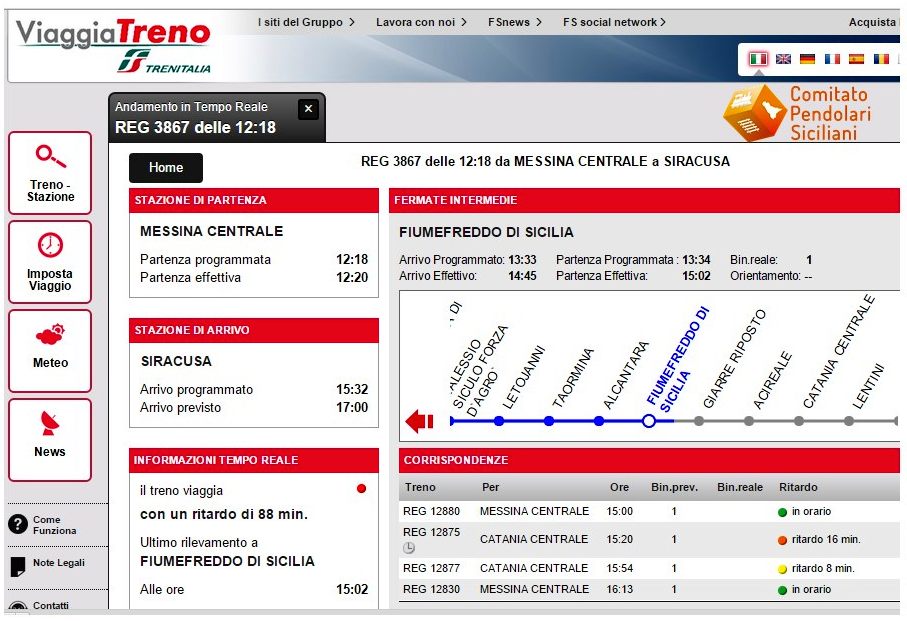
Task: Open Note Legali document icon
Action: (18, 566)
